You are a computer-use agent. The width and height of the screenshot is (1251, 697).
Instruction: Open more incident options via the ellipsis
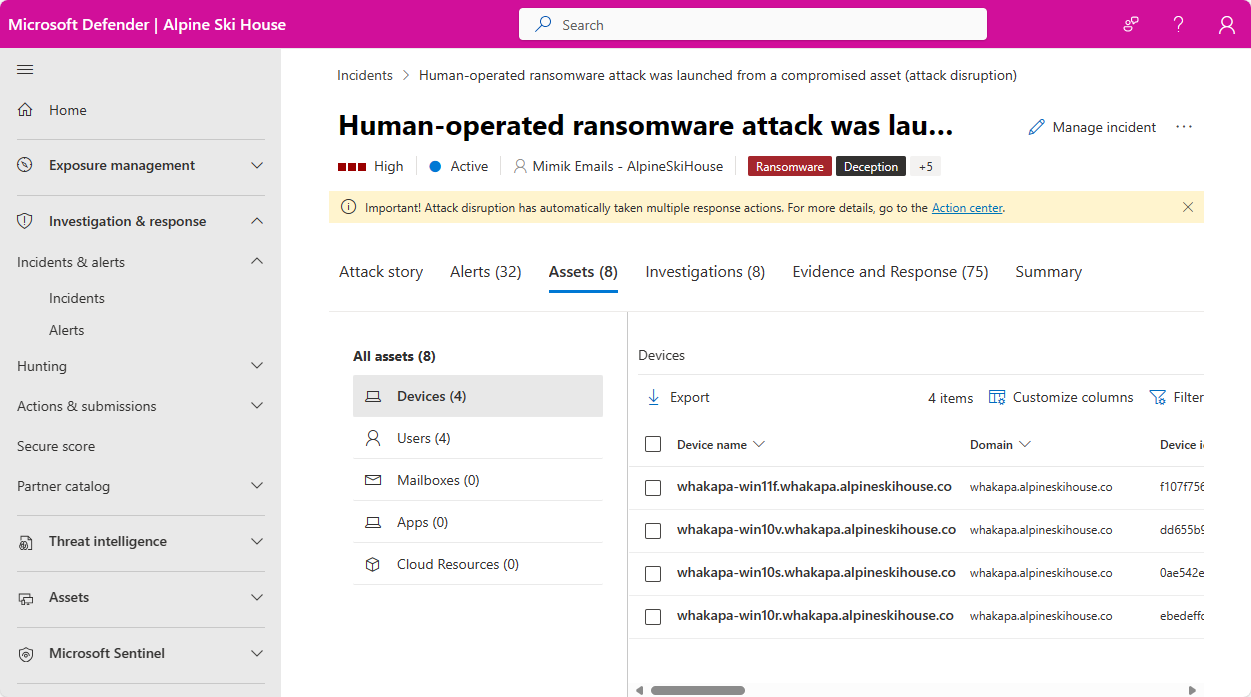tap(1185, 127)
